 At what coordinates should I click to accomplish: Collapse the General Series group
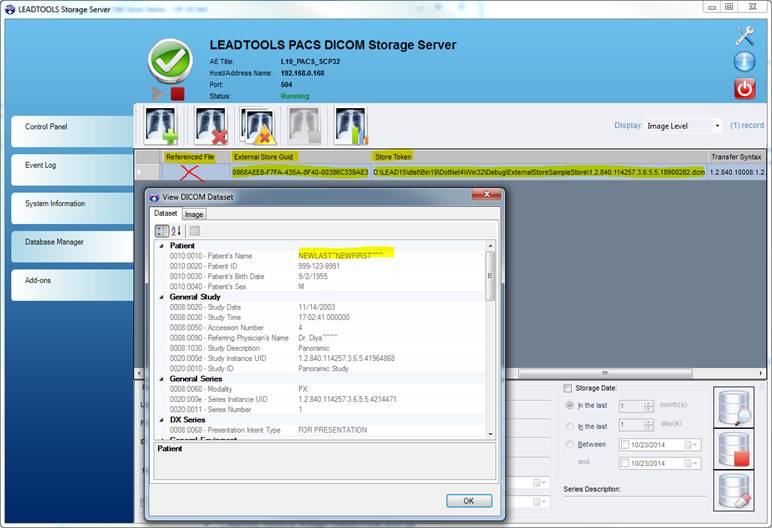pos(161,379)
